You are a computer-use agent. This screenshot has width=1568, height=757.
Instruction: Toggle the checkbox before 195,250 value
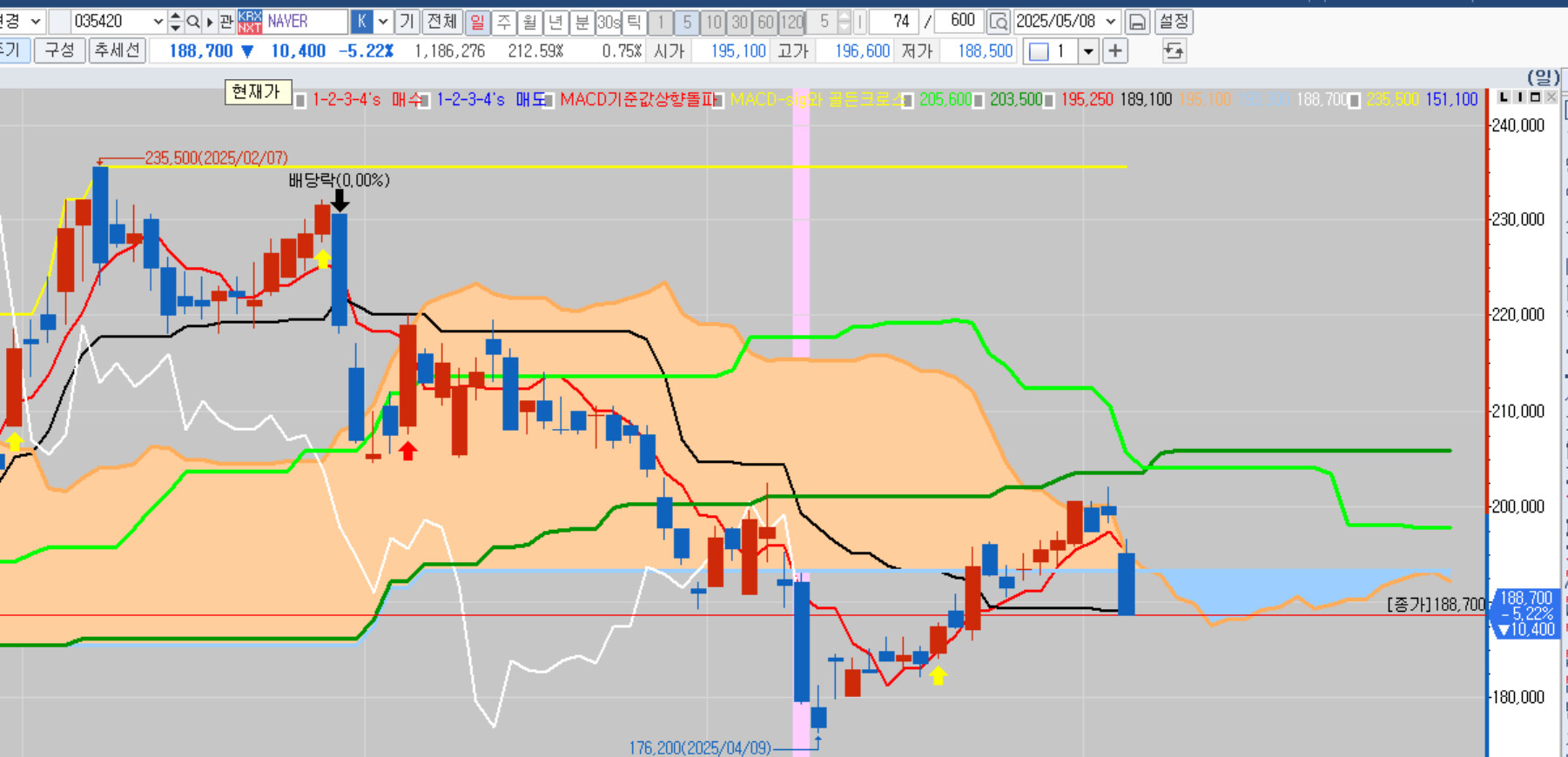click(1049, 101)
